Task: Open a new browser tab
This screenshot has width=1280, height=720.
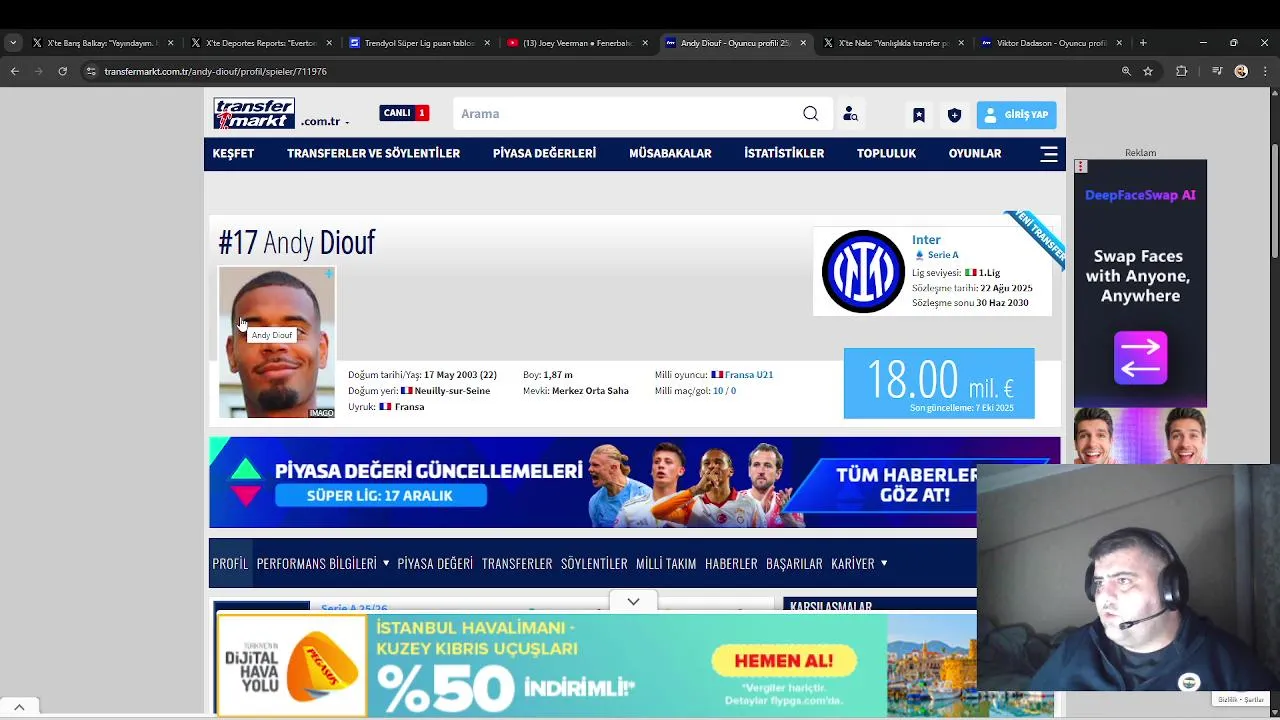Action: (1143, 43)
